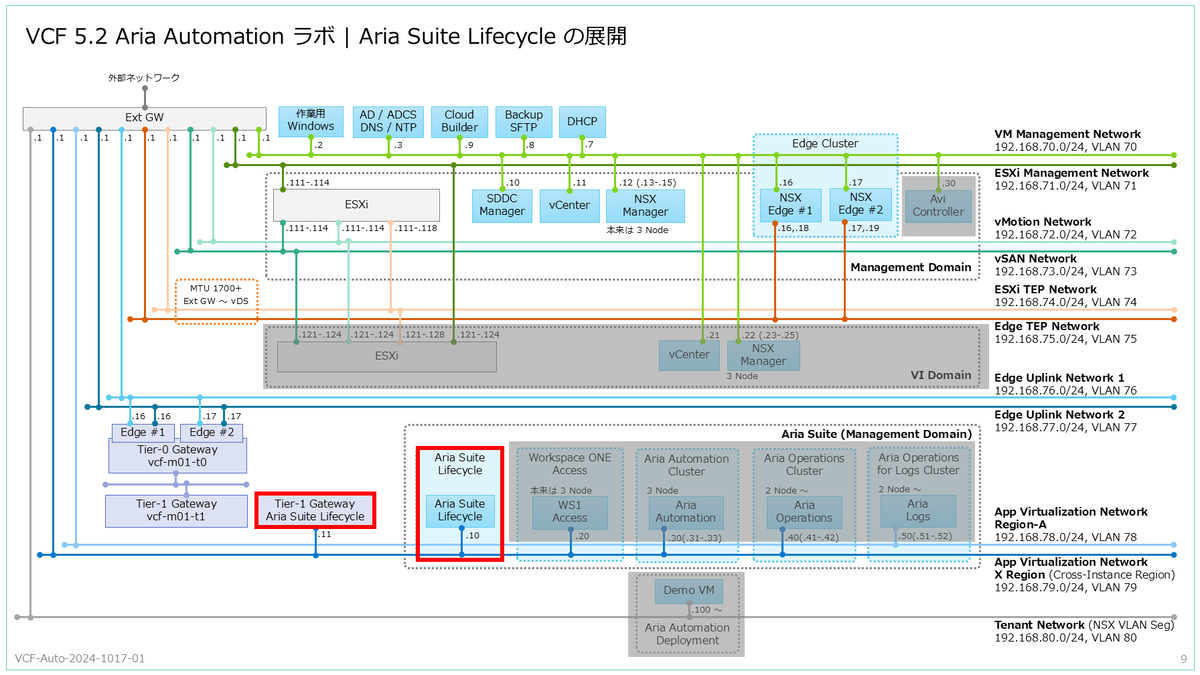Select 'App Virtualization Network Region-A' label
Viewport: 1200px width, 675px height.
[x=1071, y=518]
